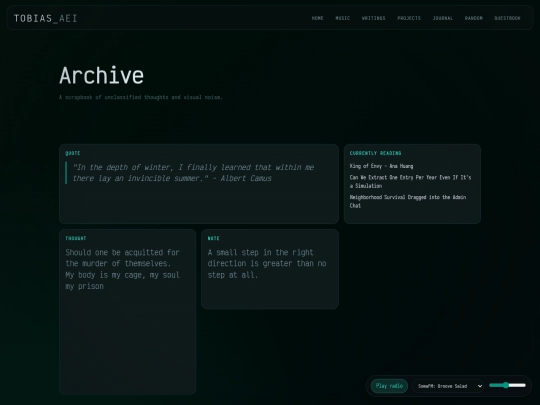This screenshot has width=540, height=405.
Task: Click the THOUGHT card label
Action: point(76,238)
